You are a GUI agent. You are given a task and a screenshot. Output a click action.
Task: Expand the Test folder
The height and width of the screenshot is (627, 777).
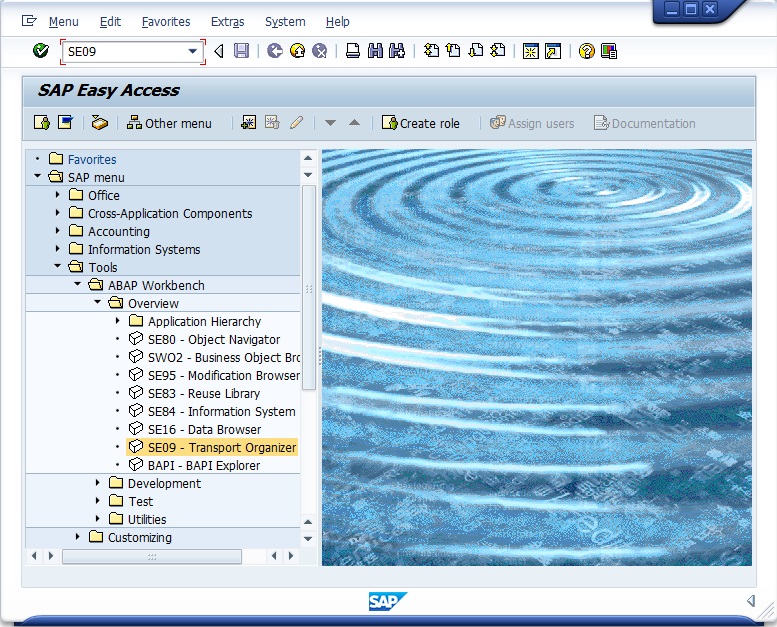coord(98,501)
